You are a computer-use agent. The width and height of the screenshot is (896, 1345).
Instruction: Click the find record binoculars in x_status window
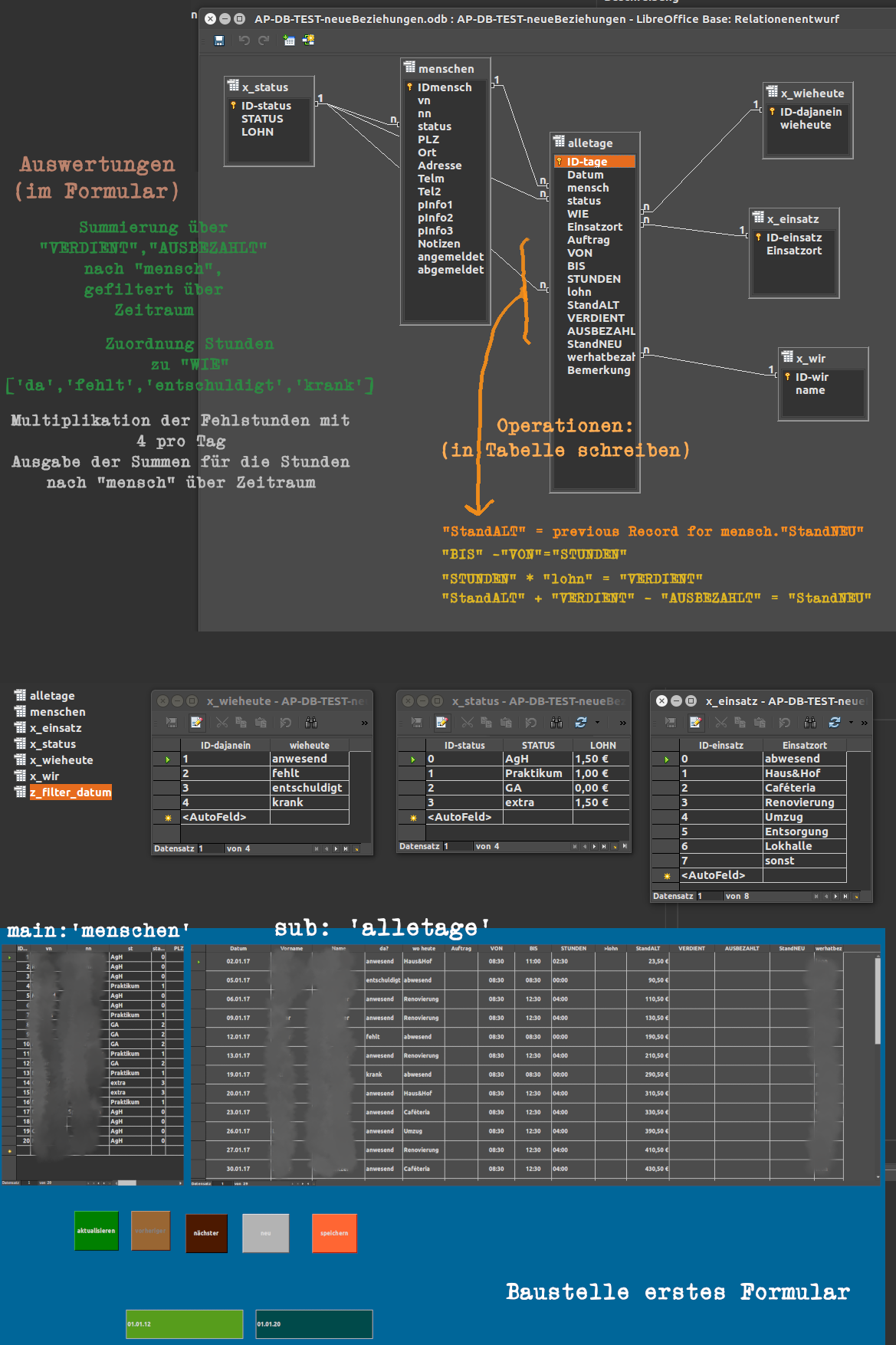coord(556,722)
